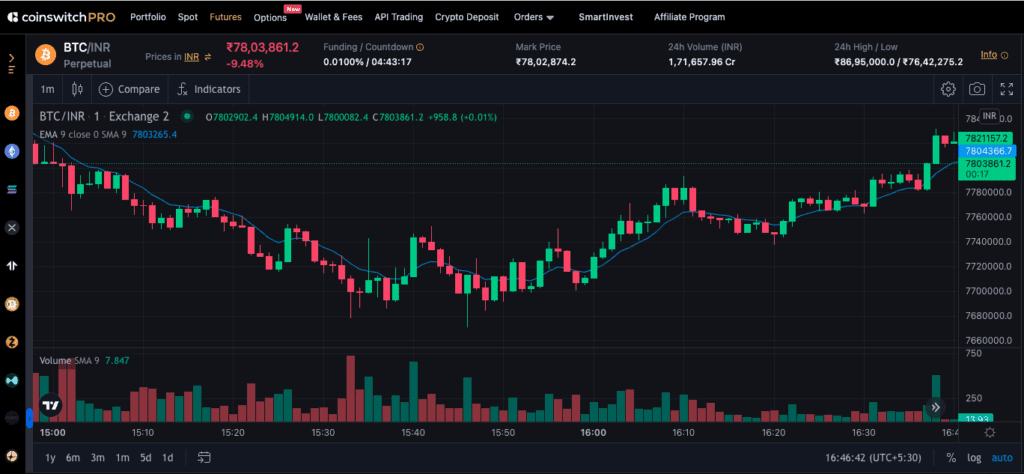Click the 16:00 time axis label
This screenshot has height=474, width=1024.
[593, 432]
